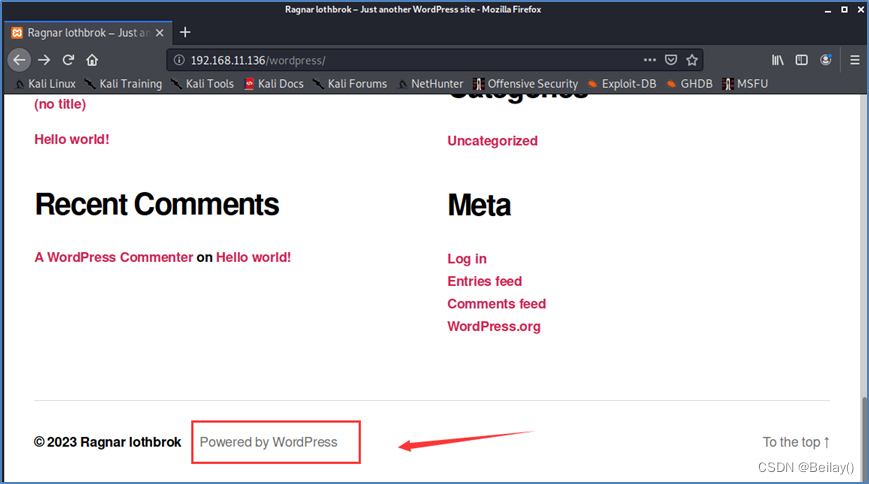Open the Kali Training bookmark
The image size is (869, 484).
(124, 84)
